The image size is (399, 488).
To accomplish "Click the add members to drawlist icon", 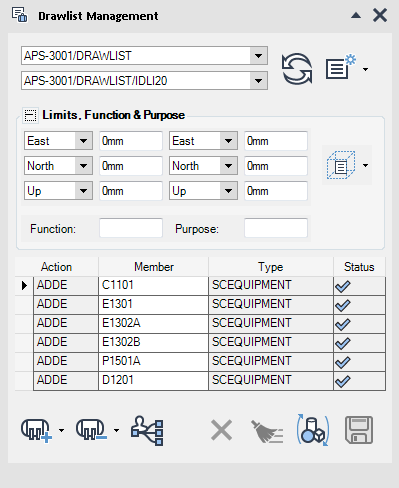I will (x=36, y=430).
